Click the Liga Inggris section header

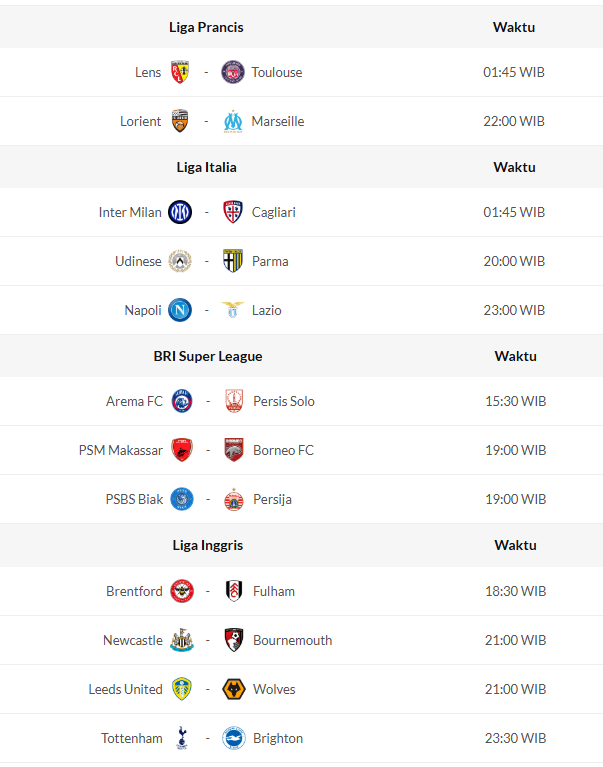pyautogui.click(x=208, y=545)
